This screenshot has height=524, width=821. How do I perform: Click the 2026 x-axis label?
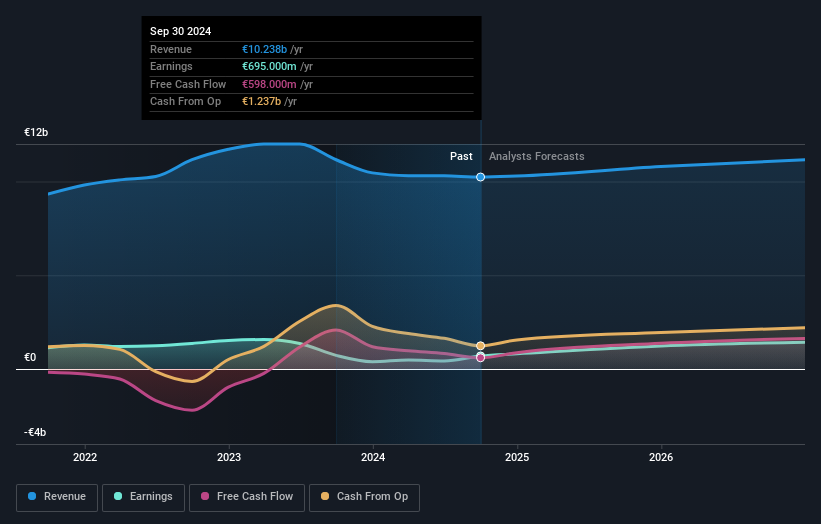pos(661,458)
